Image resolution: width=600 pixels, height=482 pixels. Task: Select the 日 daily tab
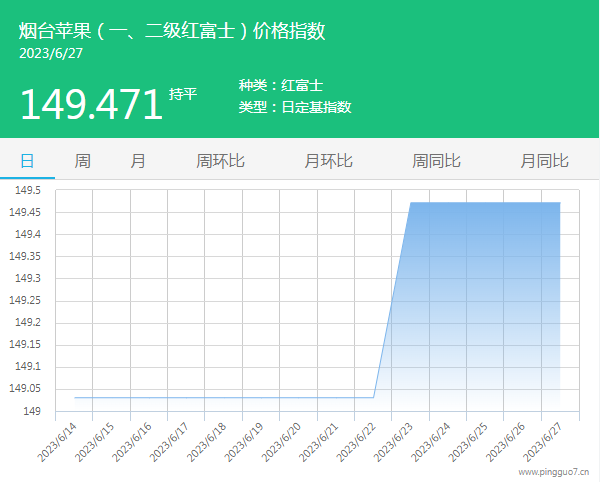pyautogui.click(x=27, y=160)
